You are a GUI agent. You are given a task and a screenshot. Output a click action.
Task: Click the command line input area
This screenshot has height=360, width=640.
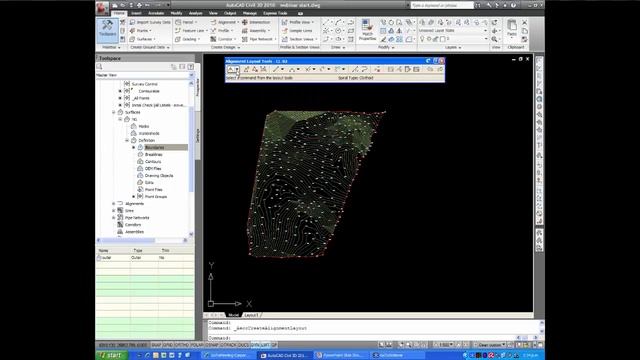pos(363,338)
